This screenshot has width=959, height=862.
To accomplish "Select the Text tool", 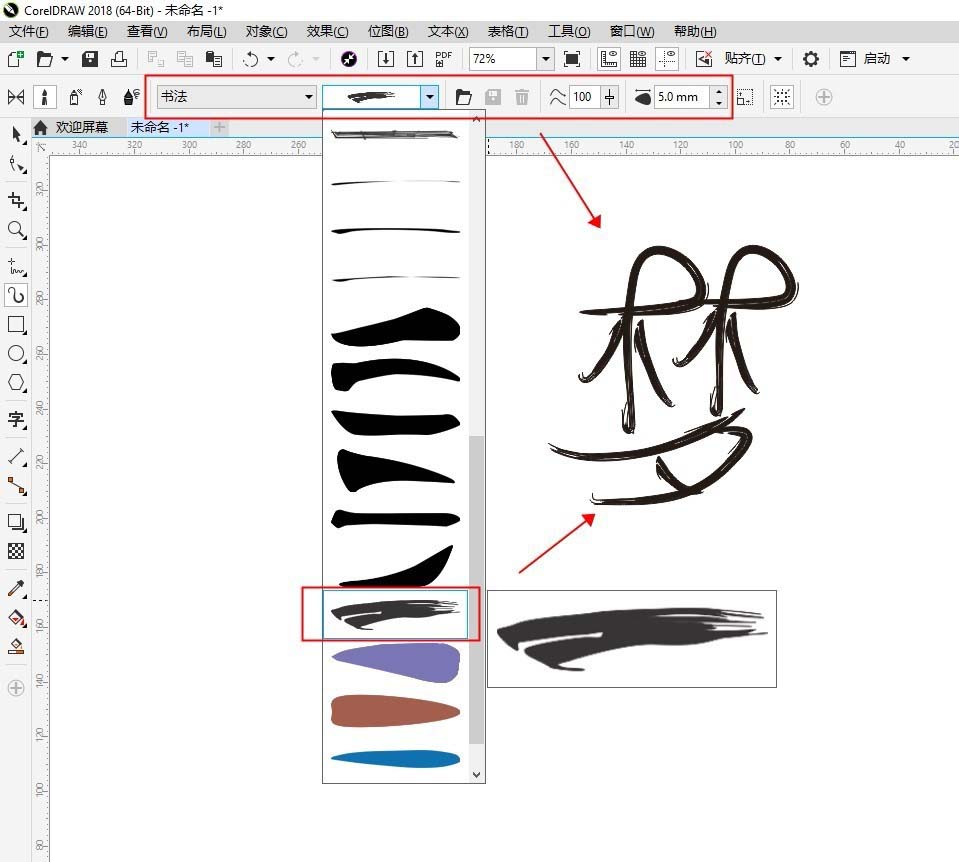I will 16,421.
